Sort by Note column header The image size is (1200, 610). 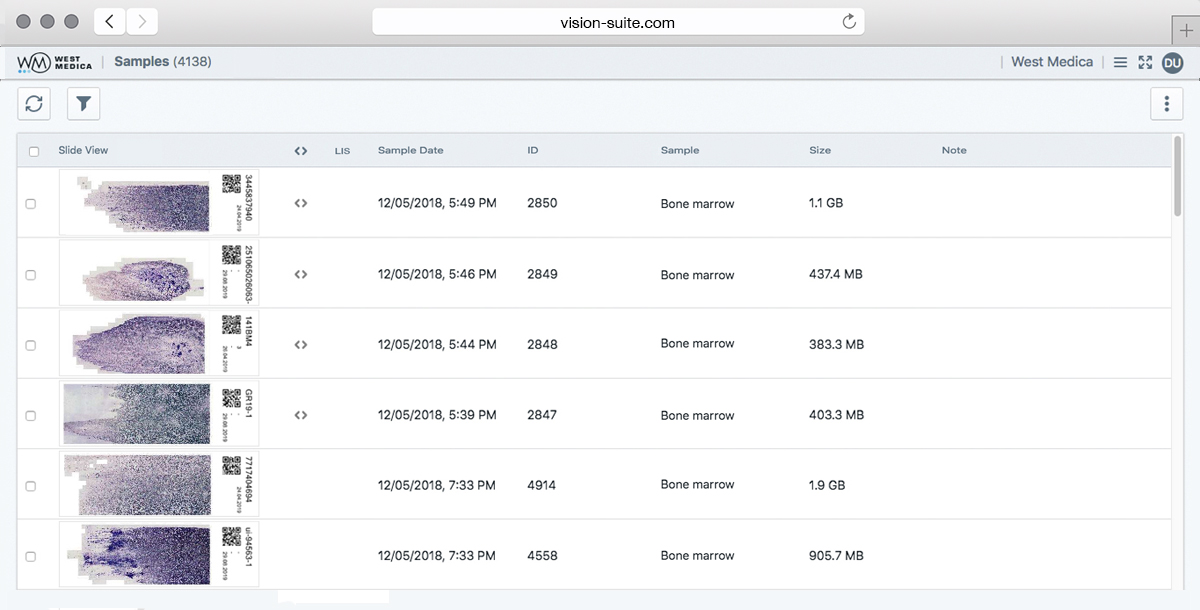tap(954, 150)
